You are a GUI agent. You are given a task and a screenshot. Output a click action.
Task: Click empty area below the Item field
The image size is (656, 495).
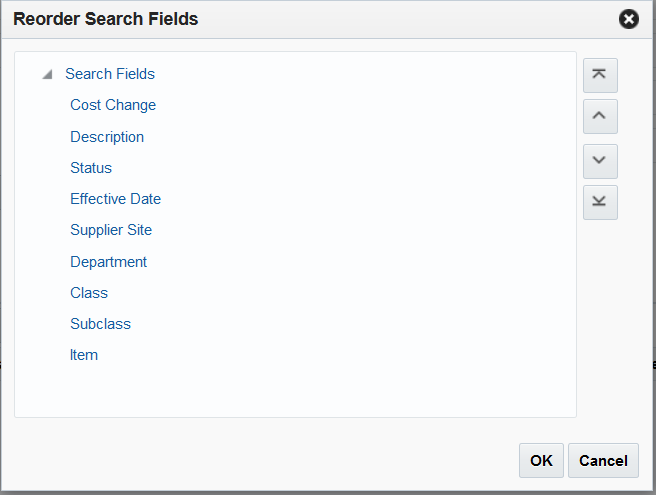pos(295,390)
